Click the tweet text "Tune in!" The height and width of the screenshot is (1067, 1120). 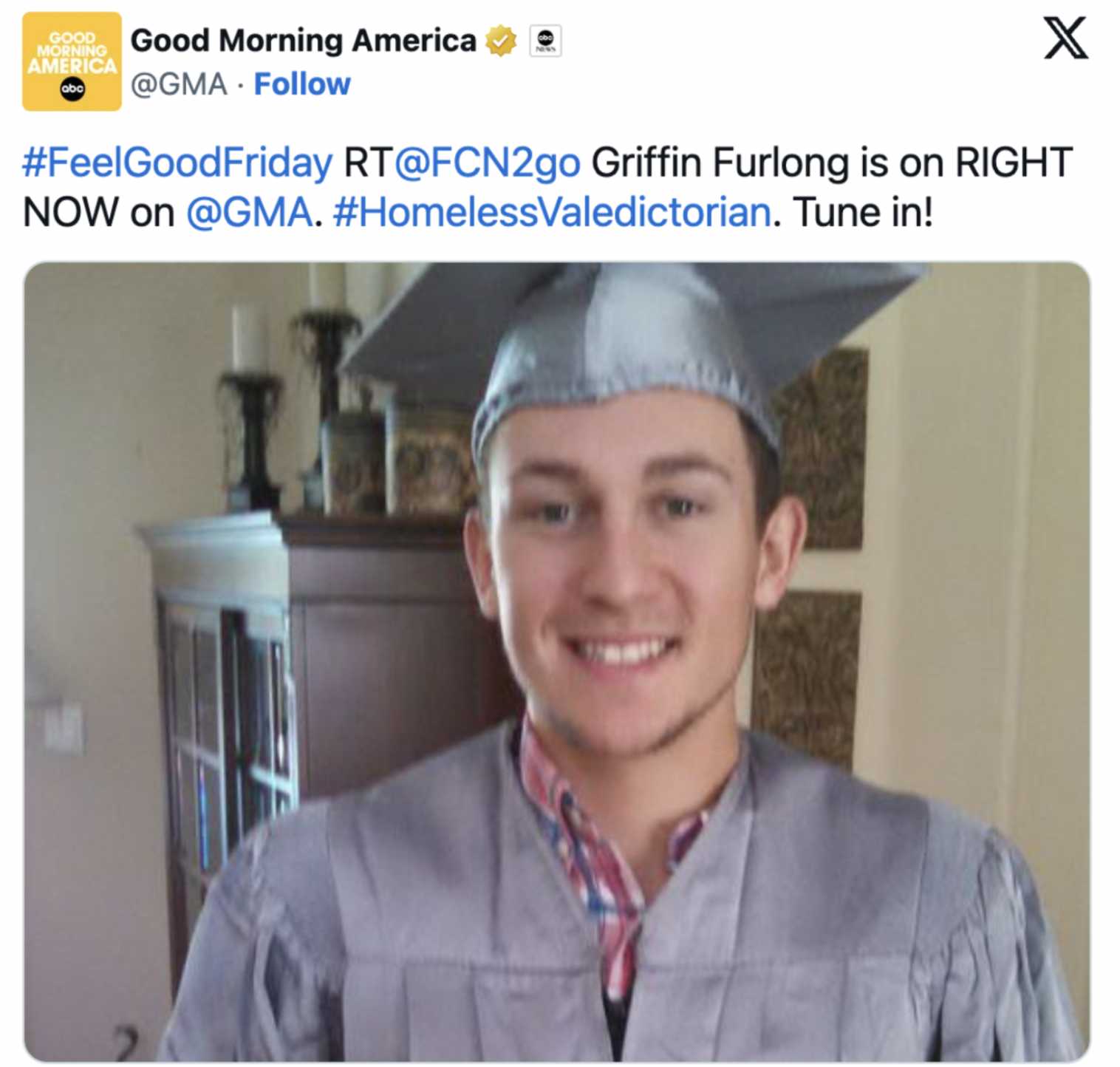tap(863, 213)
